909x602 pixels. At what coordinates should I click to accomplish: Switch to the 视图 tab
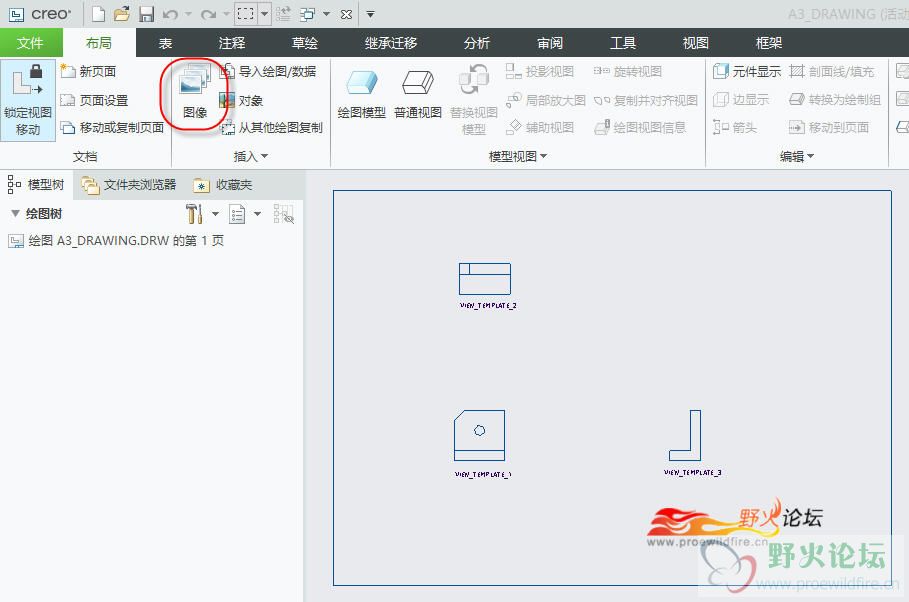coord(696,43)
